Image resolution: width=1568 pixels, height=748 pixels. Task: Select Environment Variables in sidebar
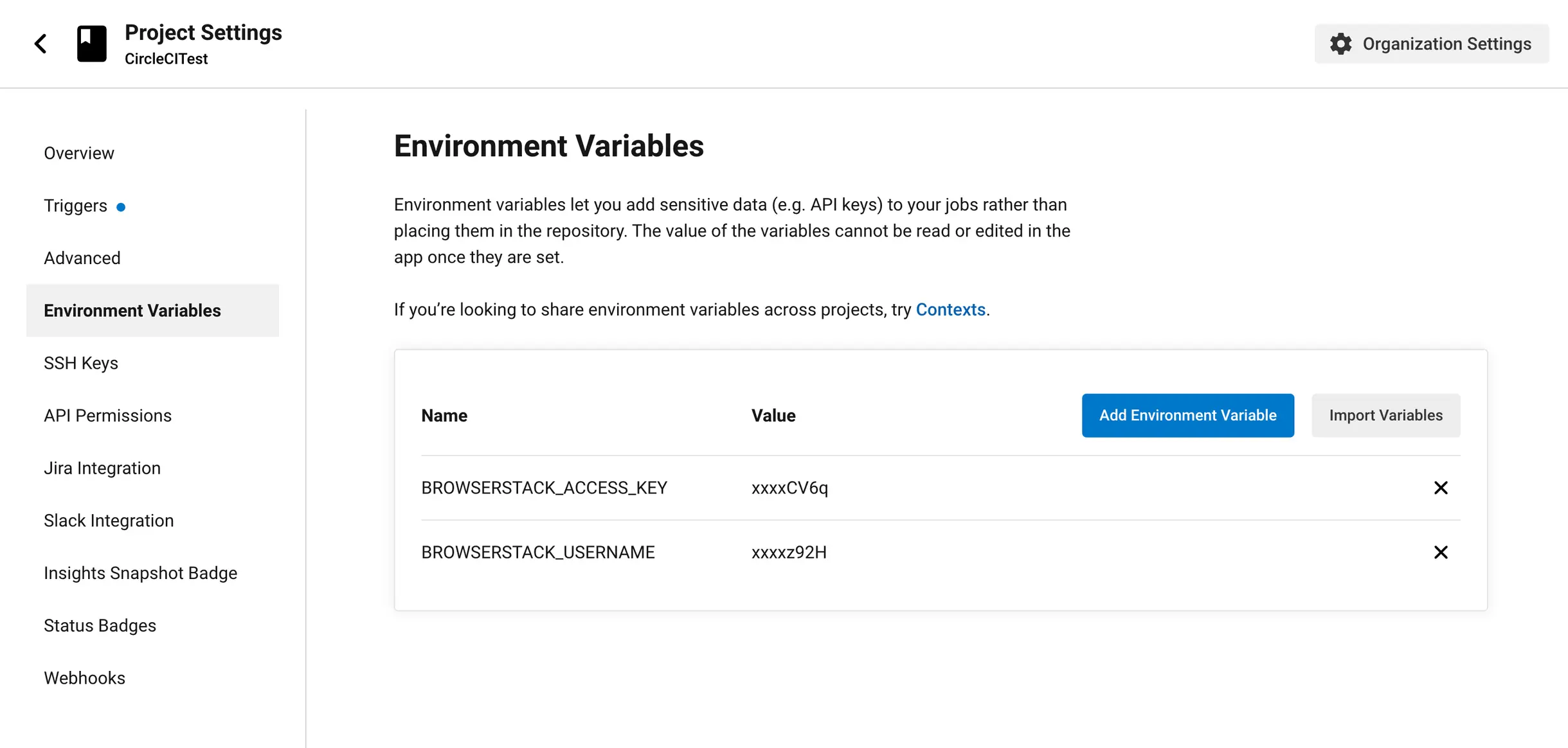(132, 310)
